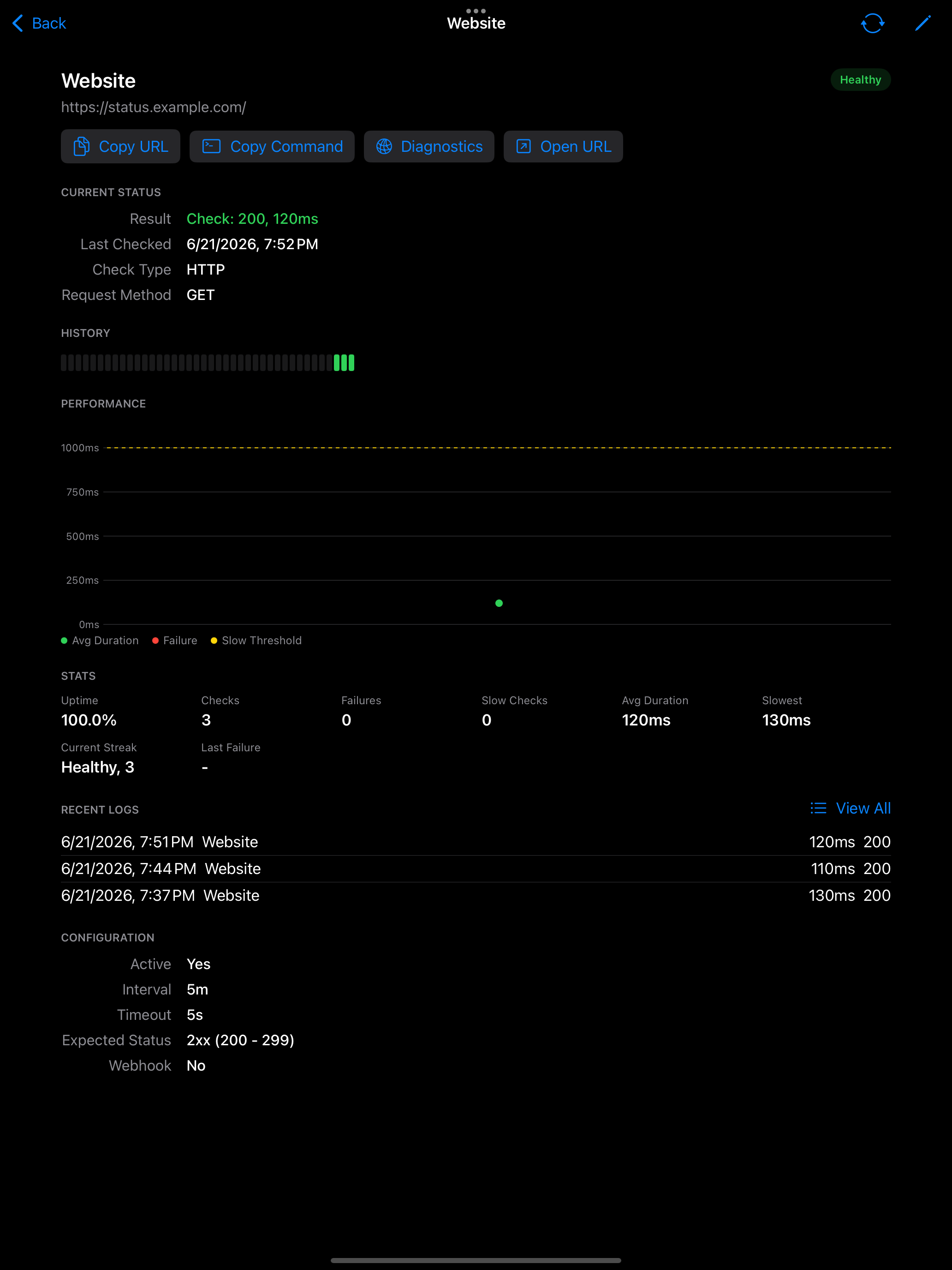Click the Active Yes value
The width and height of the screenshot is (952, 1270).
pos(198,964)
